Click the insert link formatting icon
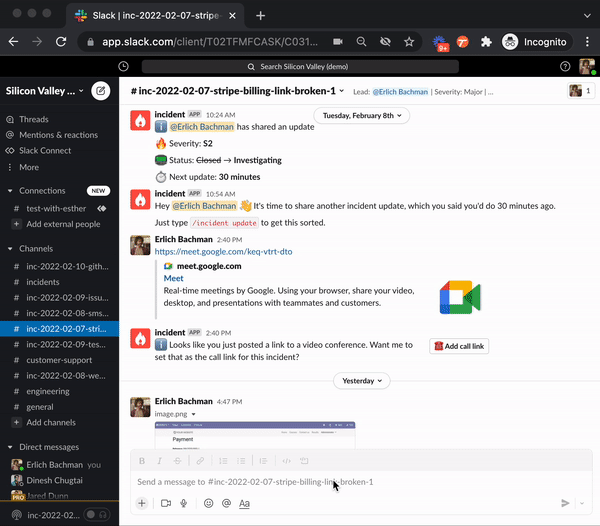Viewport: 600px width, 526px height. pyautogui.click(x=200, y=461)
